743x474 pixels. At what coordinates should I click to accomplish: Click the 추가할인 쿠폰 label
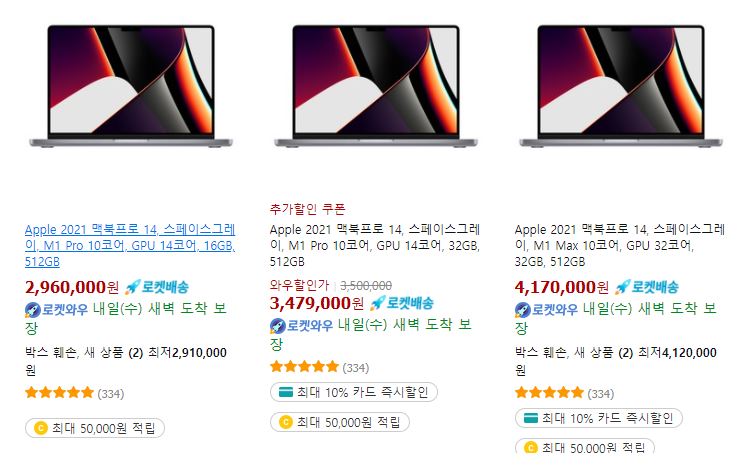(x=308, y=209)
